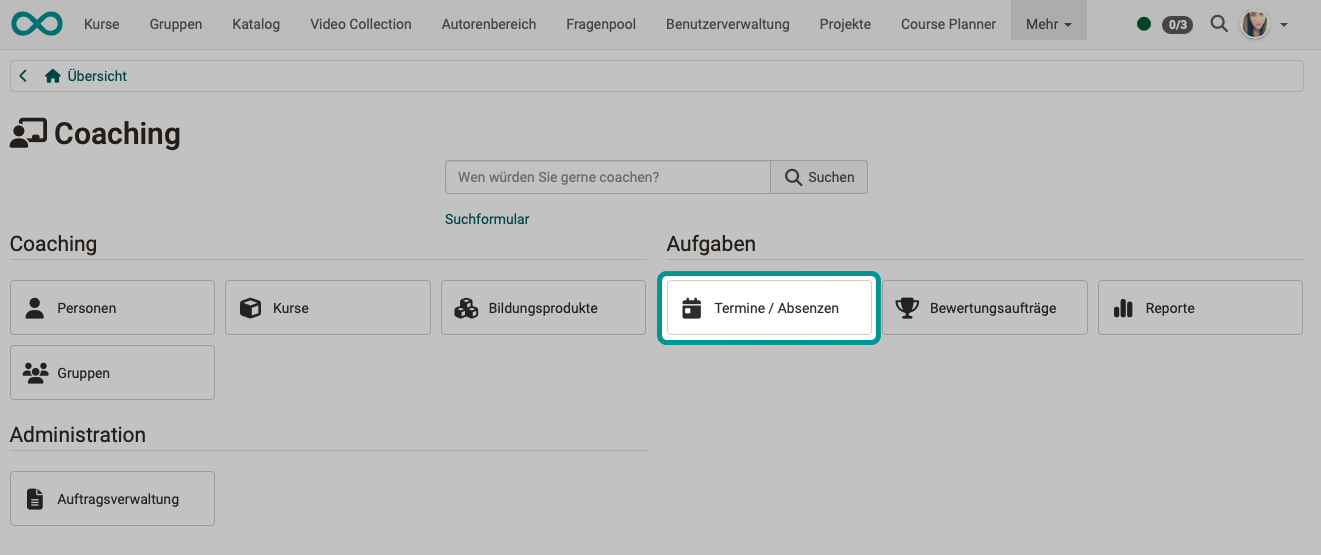
Task: Focus the 'Wen würden Sie gerne coachen?' field
Action: coord(607,177)
